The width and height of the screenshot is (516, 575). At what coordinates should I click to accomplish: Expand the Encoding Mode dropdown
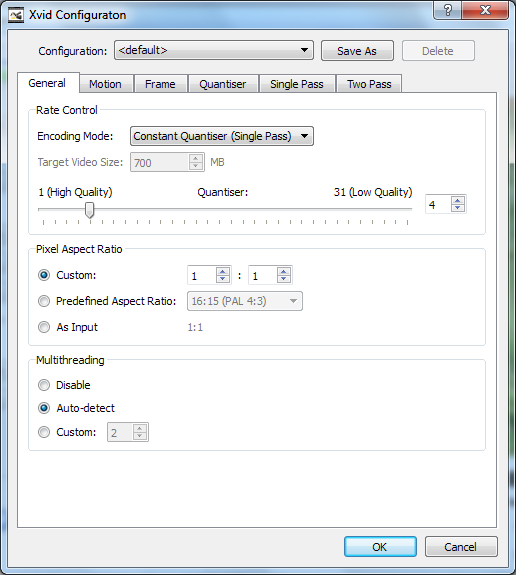[222, 136]
